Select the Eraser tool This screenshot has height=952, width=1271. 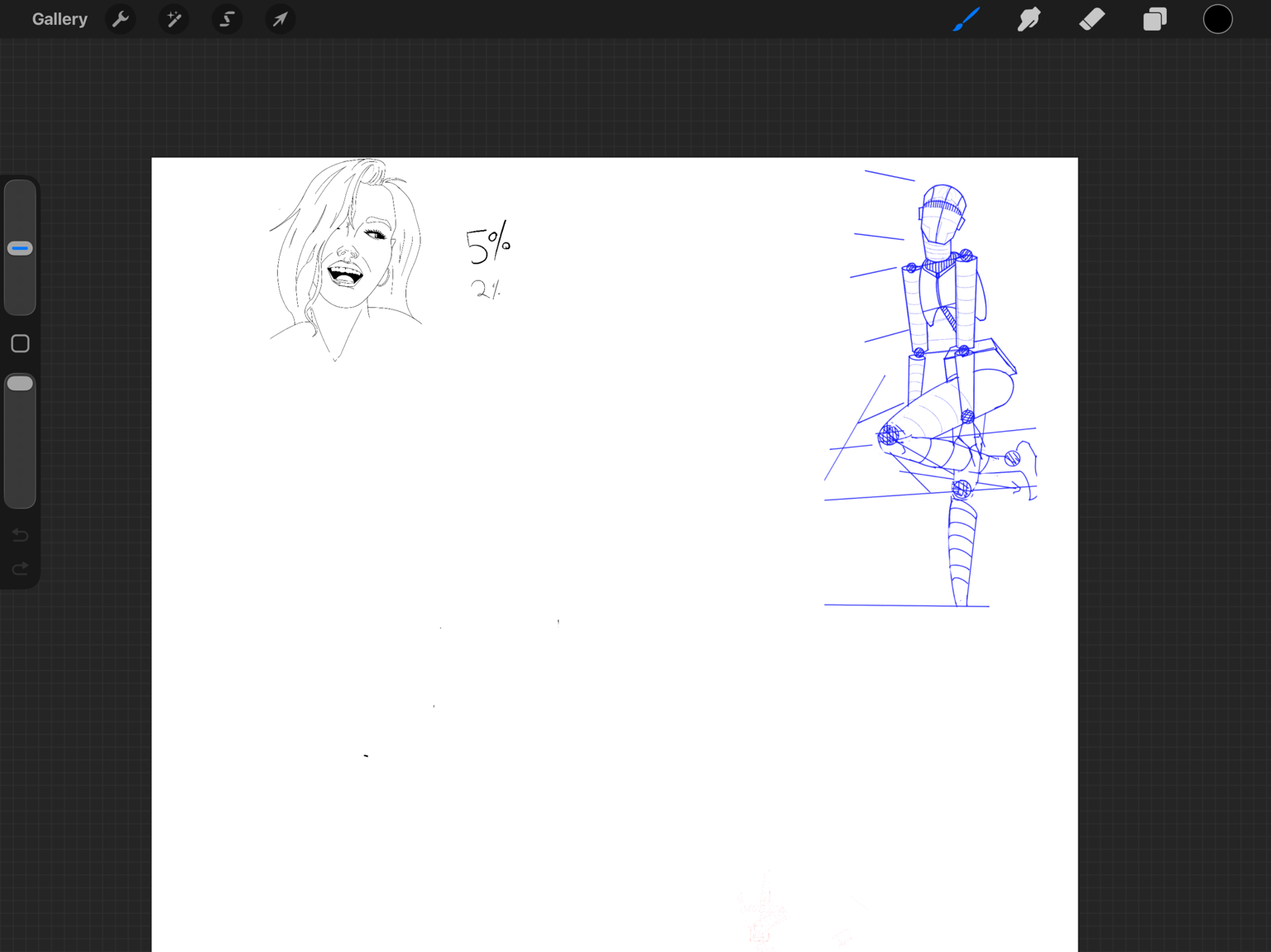click(x=1092, y=19)
